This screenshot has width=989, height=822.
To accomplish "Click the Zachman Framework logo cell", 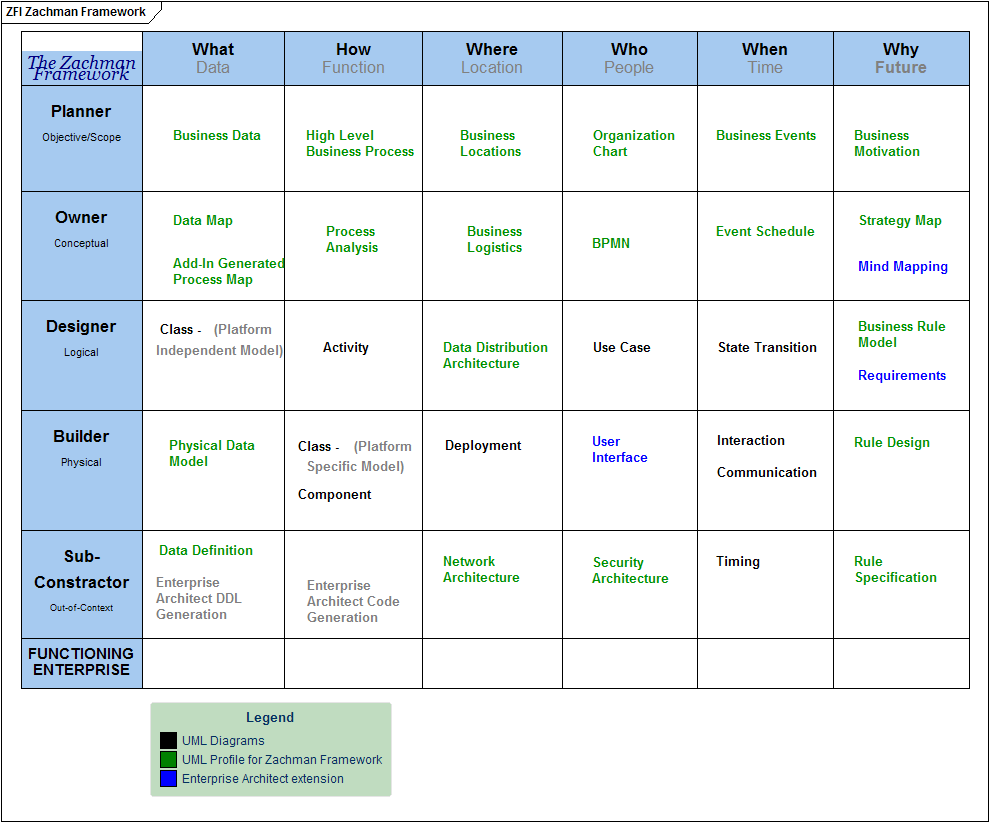I will pos(80,66).
